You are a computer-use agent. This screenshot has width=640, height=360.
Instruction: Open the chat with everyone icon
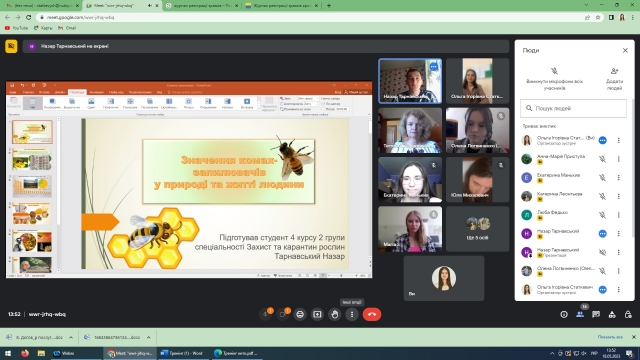point(596,314)
